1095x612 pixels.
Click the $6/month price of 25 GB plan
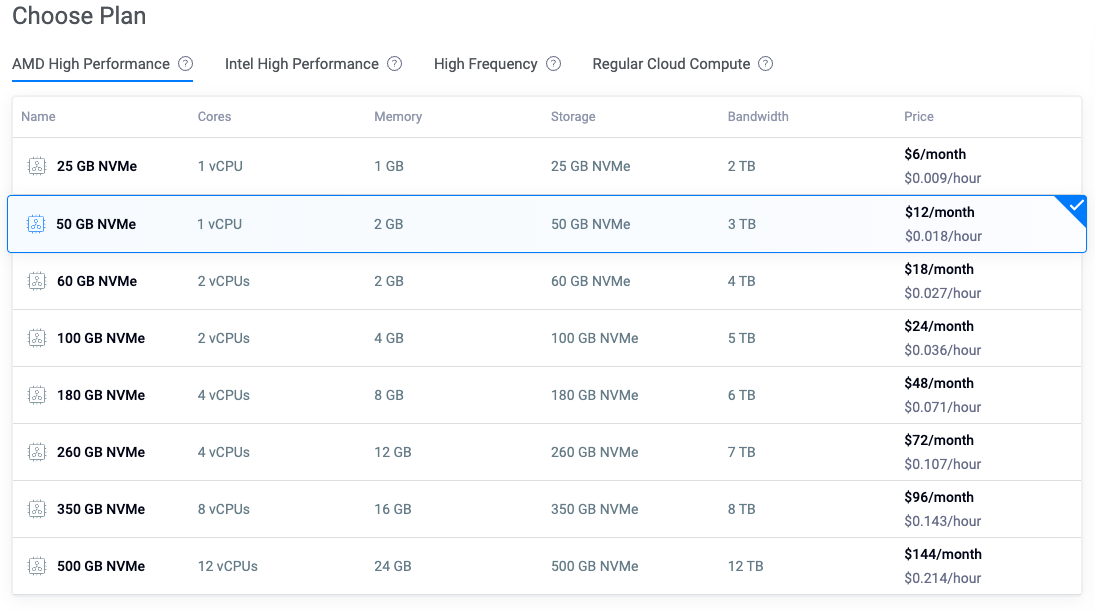coord(934,155)
